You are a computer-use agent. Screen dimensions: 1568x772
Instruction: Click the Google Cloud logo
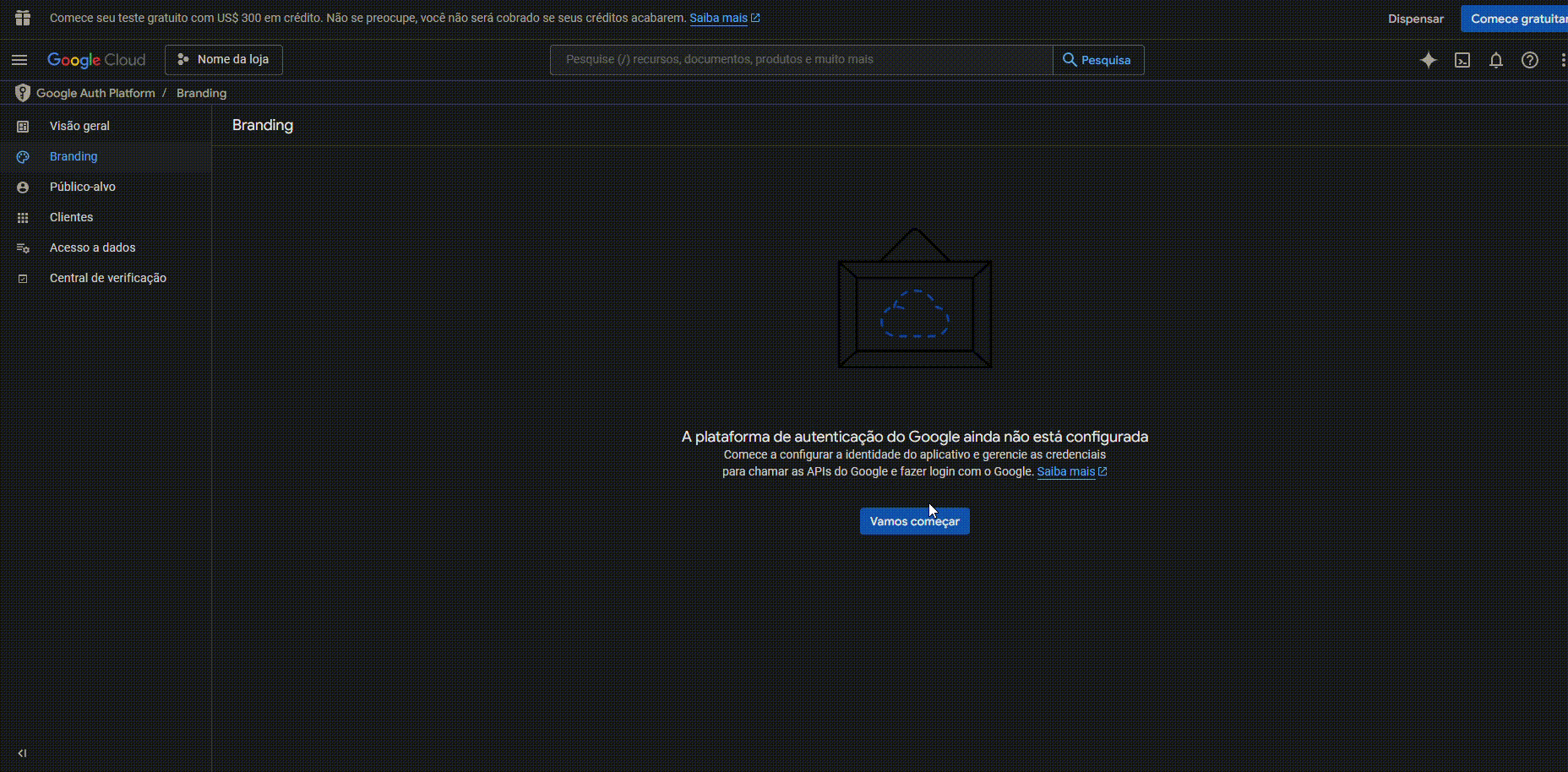pyautogui.click(x=96, y=60)
